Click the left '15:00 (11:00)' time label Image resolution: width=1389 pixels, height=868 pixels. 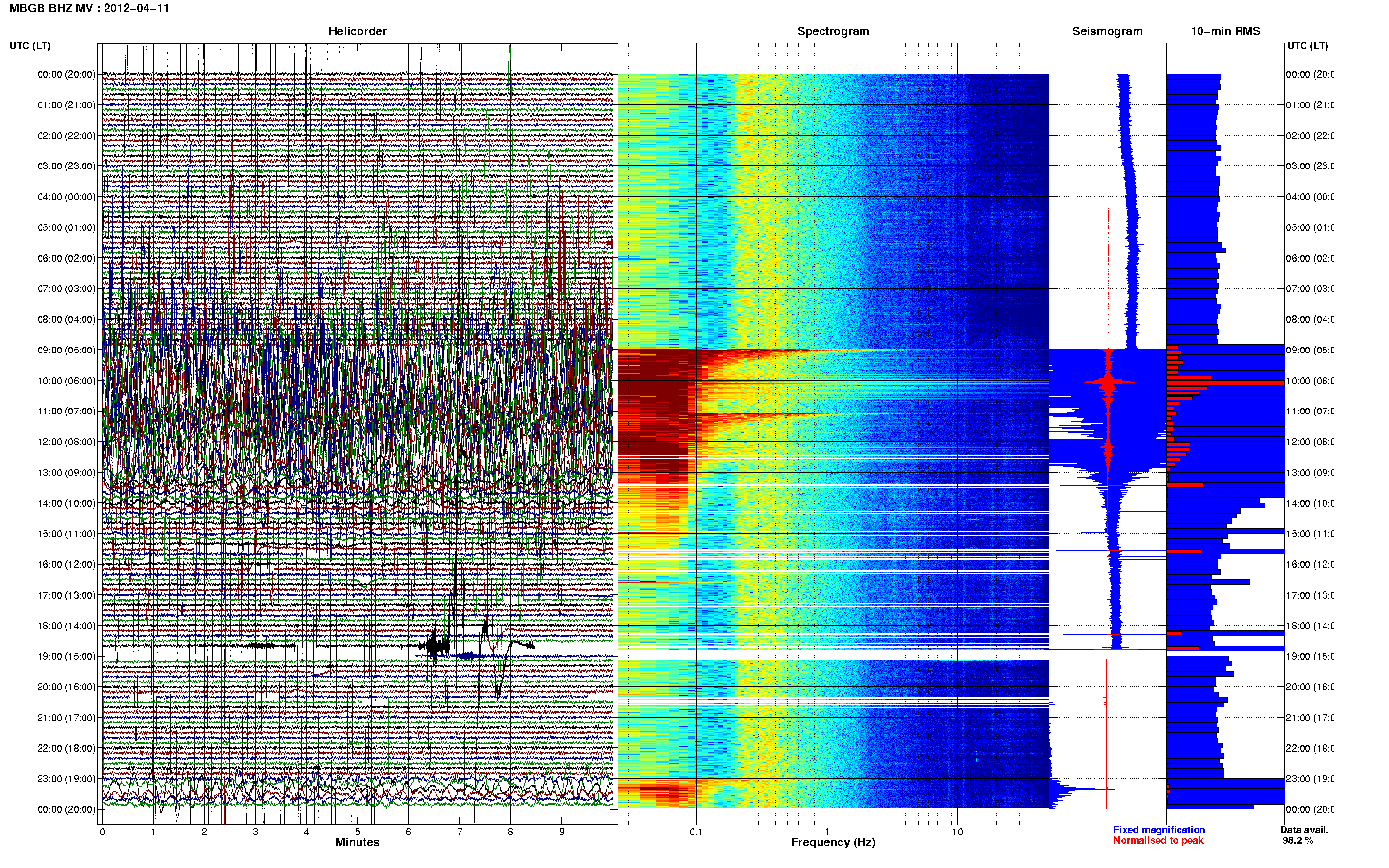66,534
